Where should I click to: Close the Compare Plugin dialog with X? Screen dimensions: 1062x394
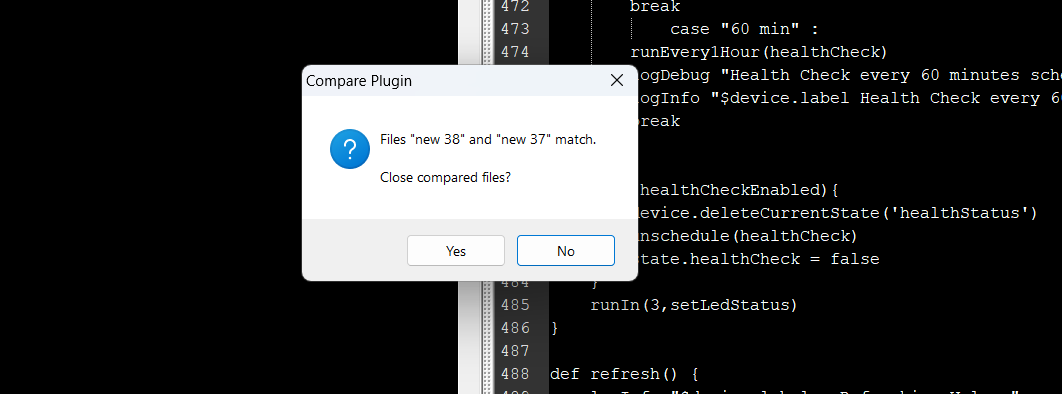pos(616,81)
